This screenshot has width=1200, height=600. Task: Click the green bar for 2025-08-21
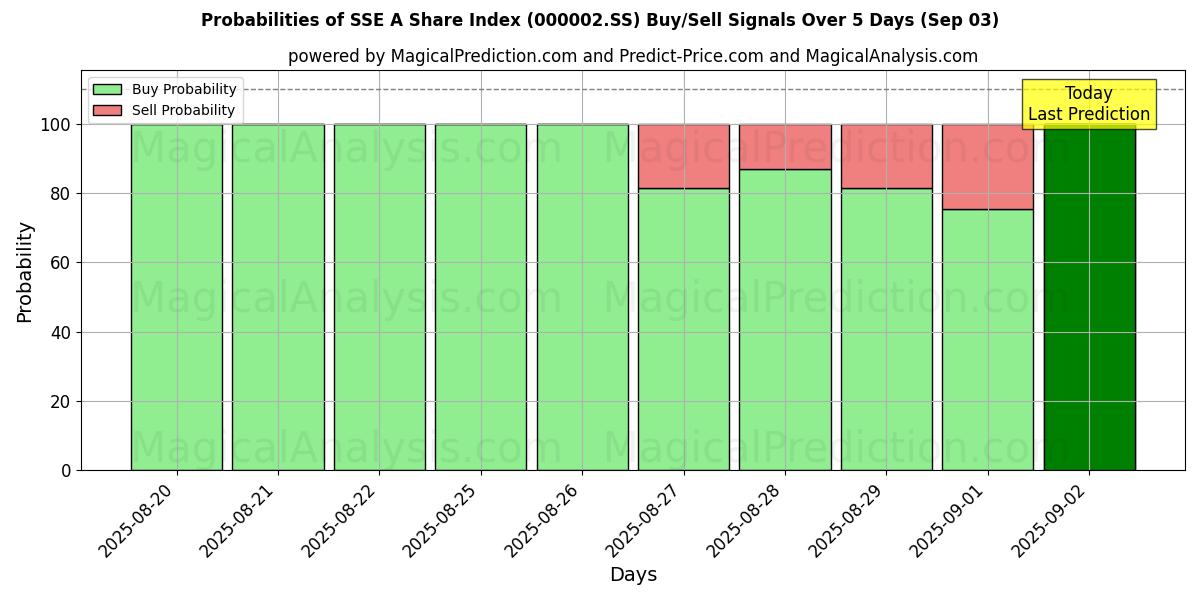pos(278,297)
